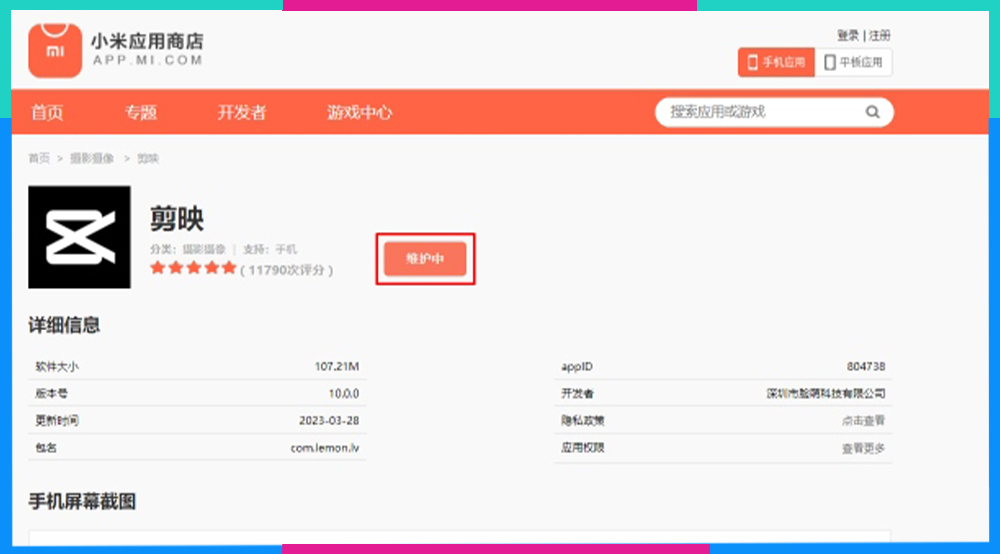
Task: Click 查看更多 for app permissions
Action: point(863,449)
